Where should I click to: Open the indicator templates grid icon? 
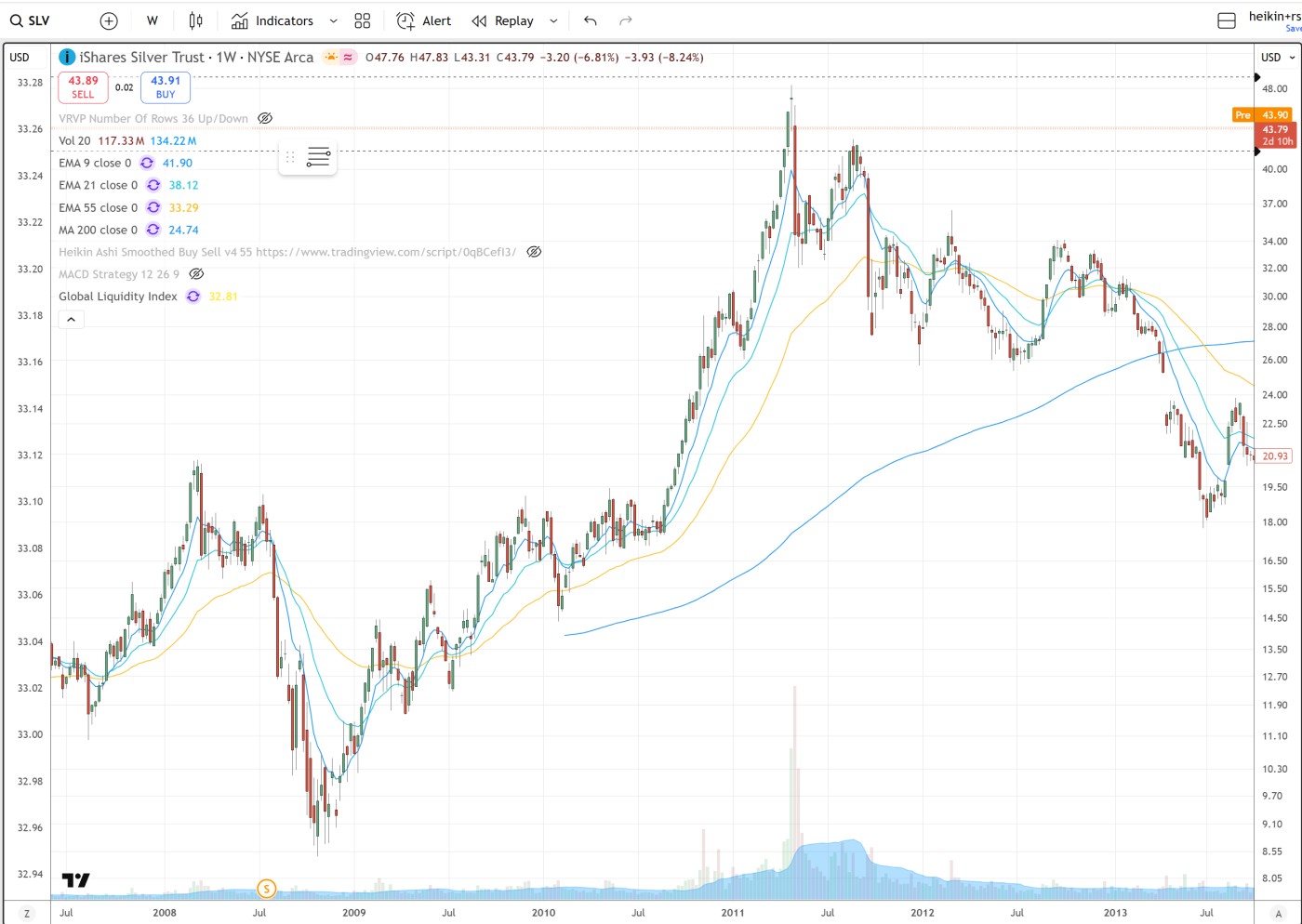tap(363, 20)
